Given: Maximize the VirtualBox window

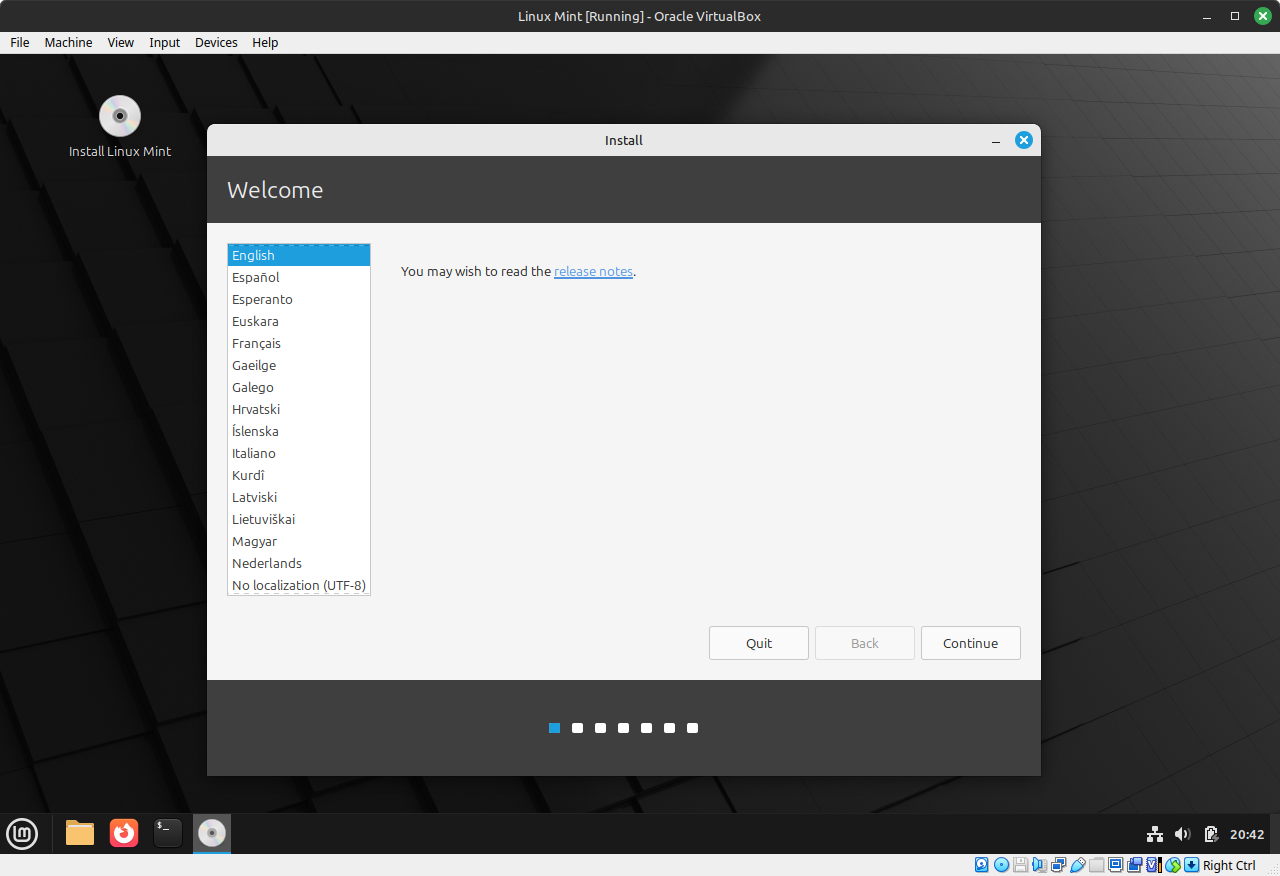Looking at the screenshot, I should click(1235, 16).
